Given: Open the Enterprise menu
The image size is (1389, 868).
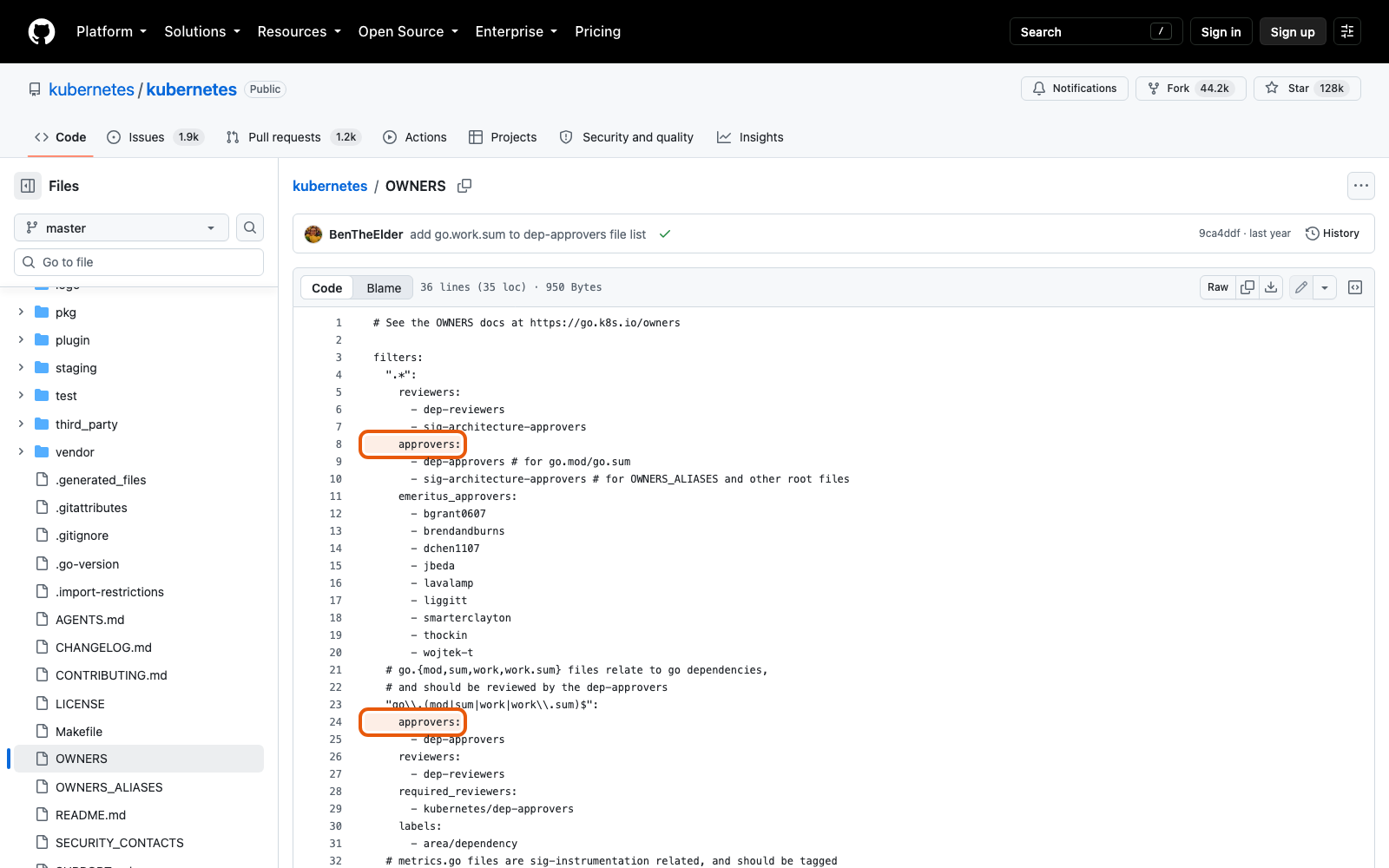Looking at the screenshot, I should click(517, 31).
